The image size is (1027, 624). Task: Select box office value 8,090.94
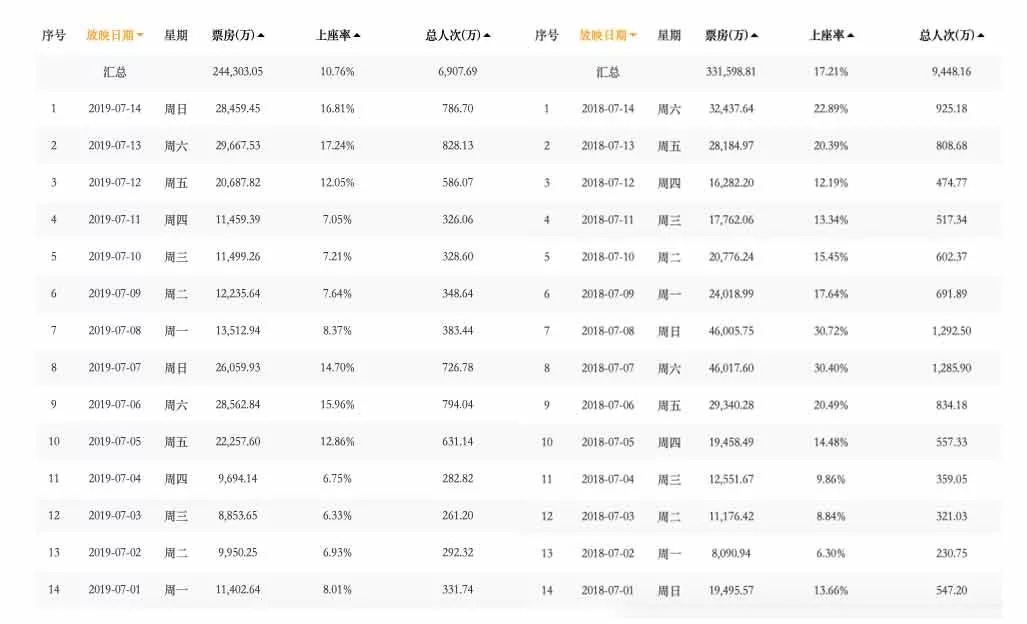click(731, 553)
